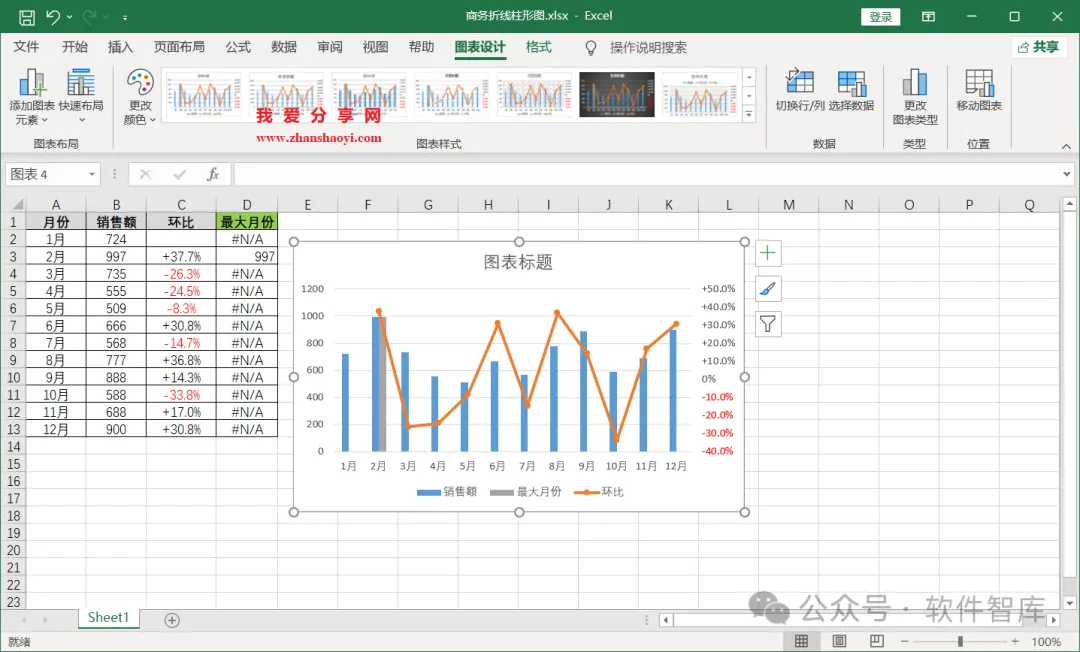Open the Undo history dropdown arrow
1080x652 pixels.
[70, 17]
